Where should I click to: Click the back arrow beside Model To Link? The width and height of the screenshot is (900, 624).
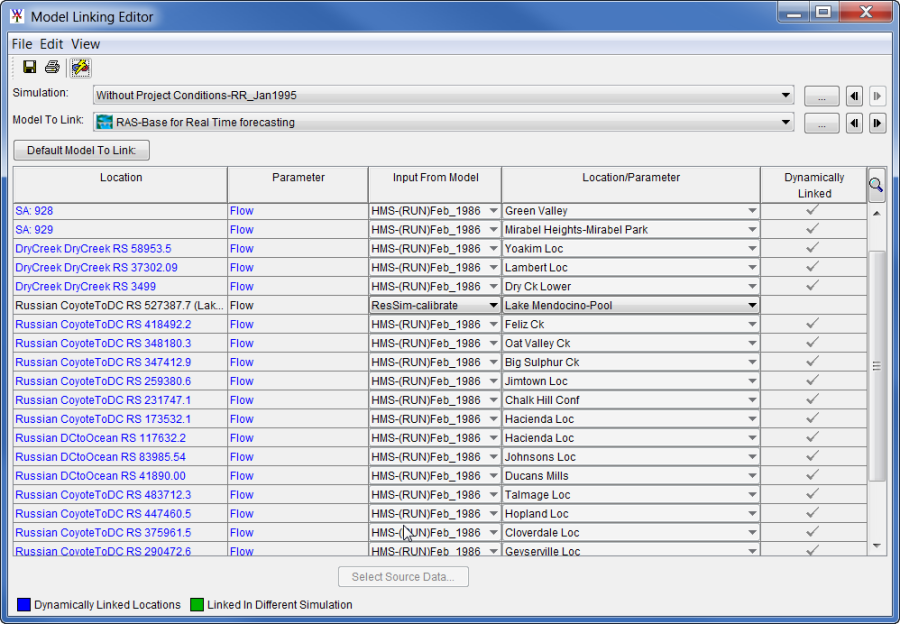pos(852,123)
